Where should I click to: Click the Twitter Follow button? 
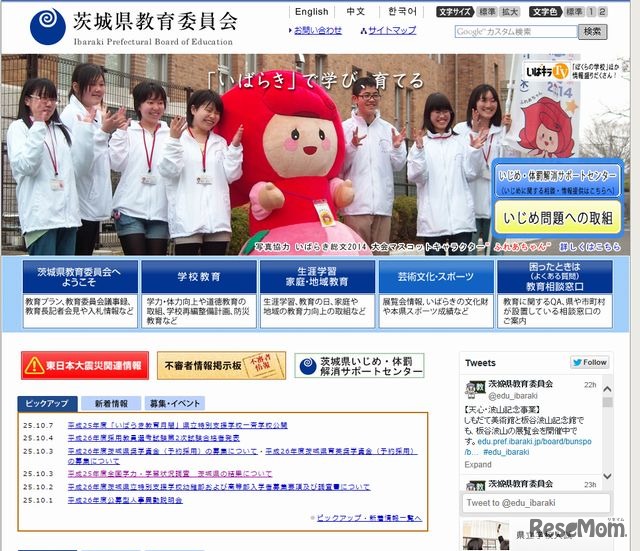pos(589,362)
